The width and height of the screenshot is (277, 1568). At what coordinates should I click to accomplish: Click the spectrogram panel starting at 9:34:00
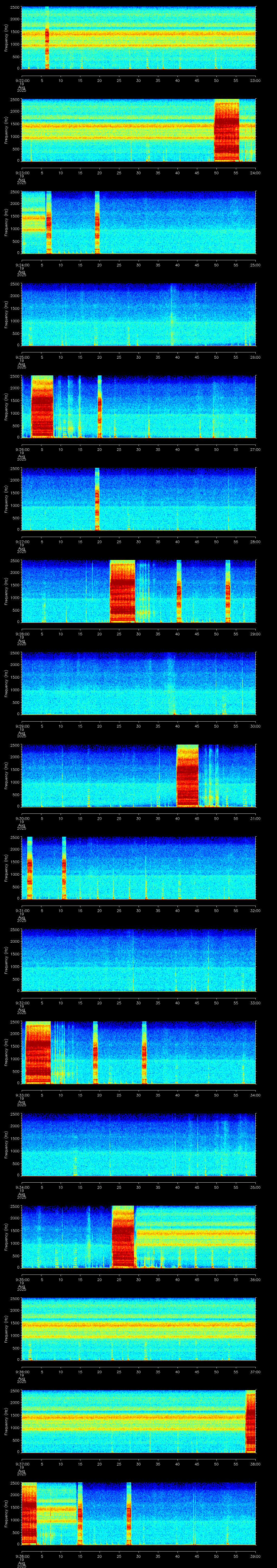[138, 1145]
